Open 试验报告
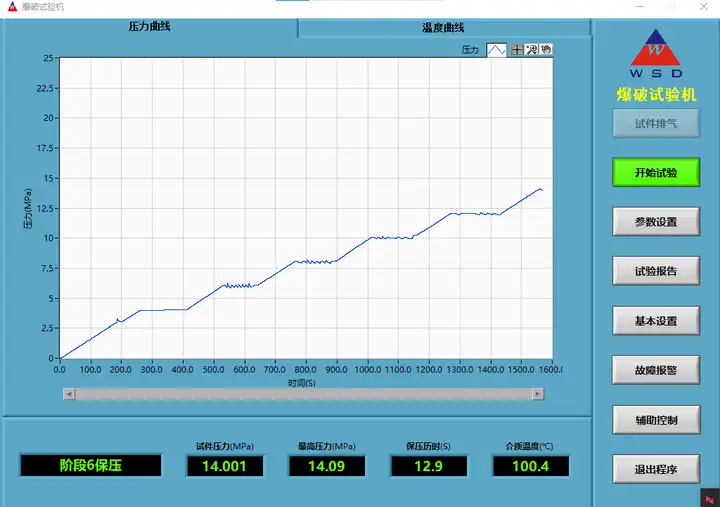Image resolution: width=720 pixels, height=507 pixels. [x=656, y=271]
